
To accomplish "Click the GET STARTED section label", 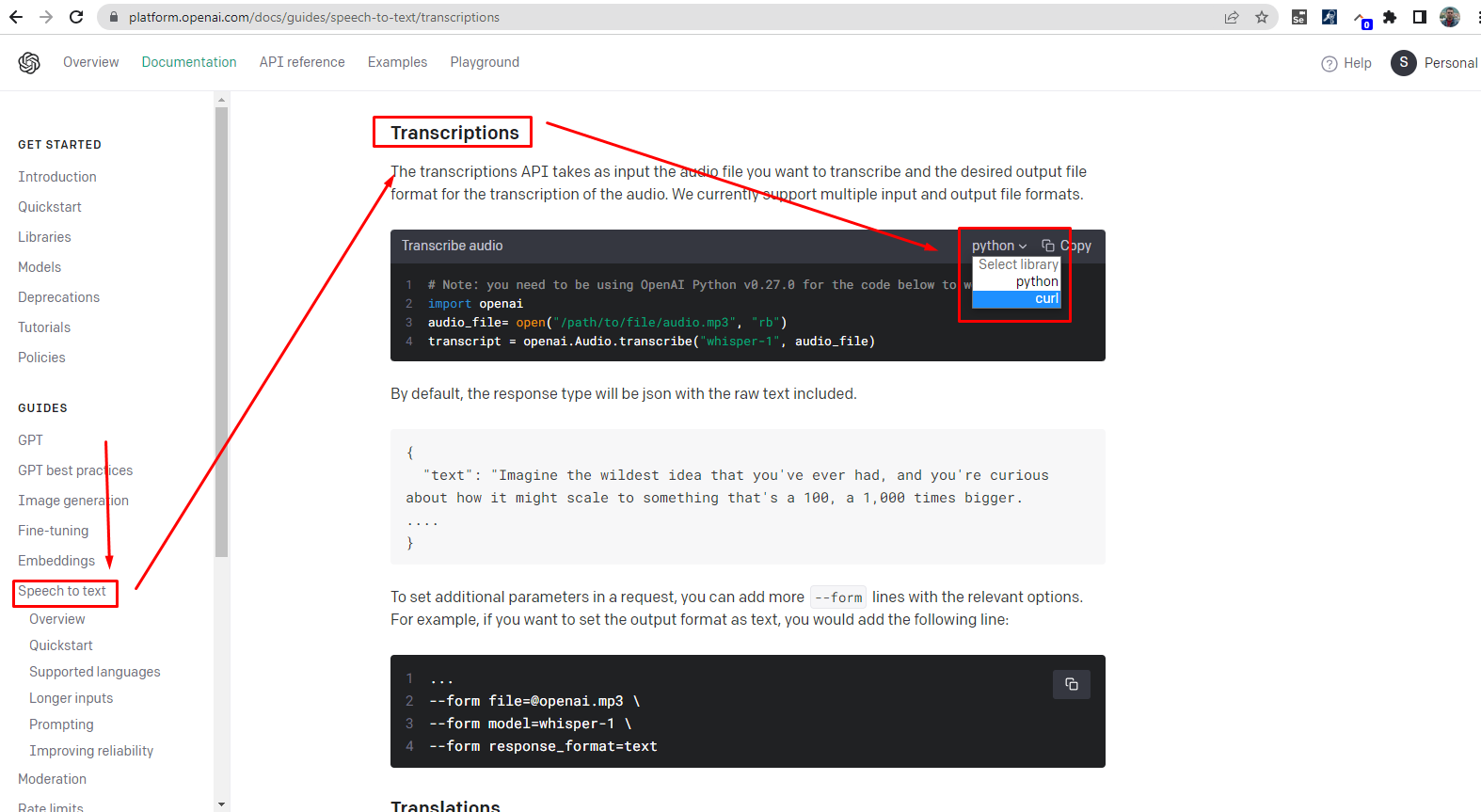I will pyautogui.click(x=59, y=145).
